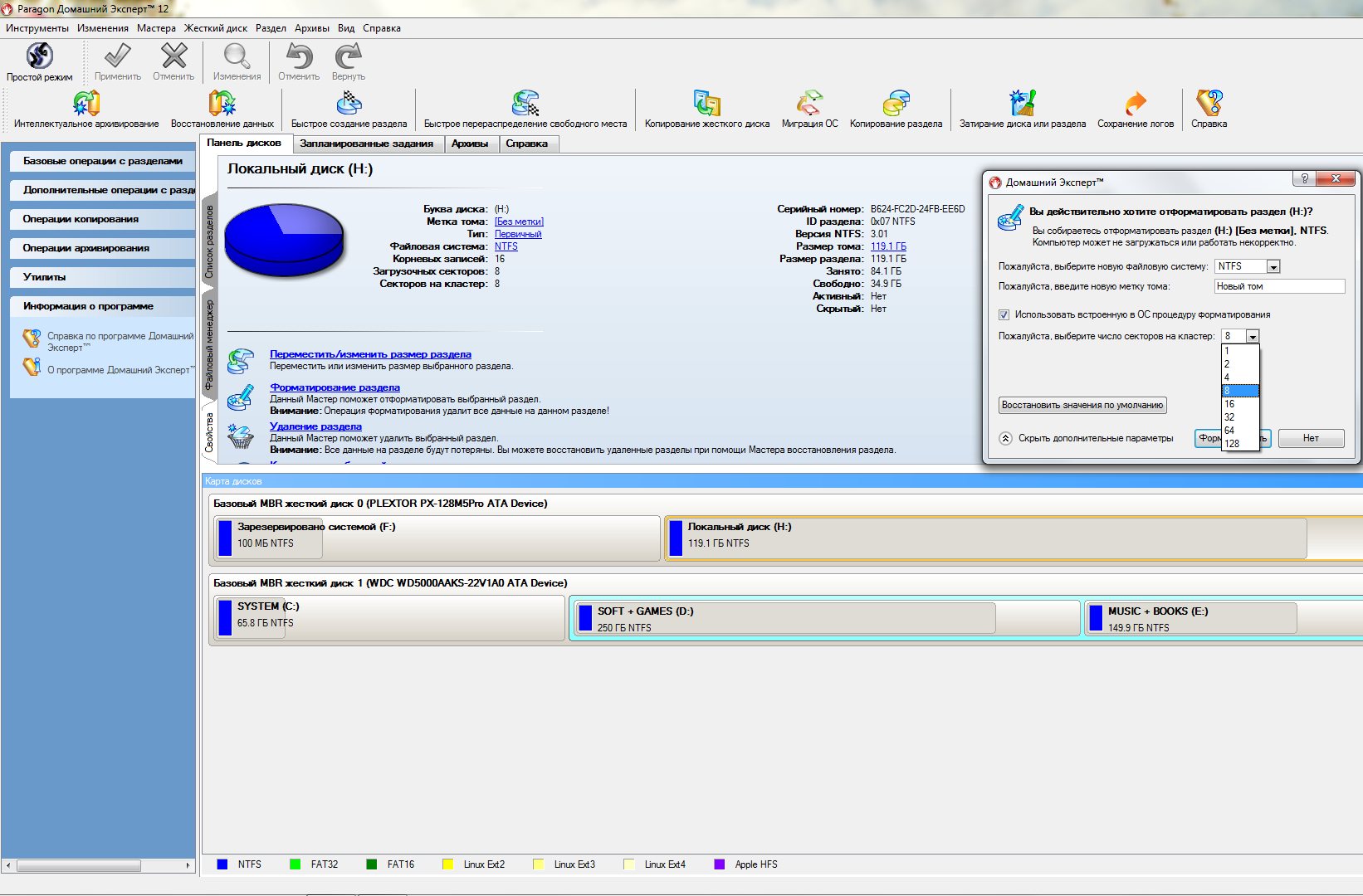Viewport: 1363px width, 896px height.
Task: Open Быстрое перераспределение свободного места tool
Action: point(525,103)
